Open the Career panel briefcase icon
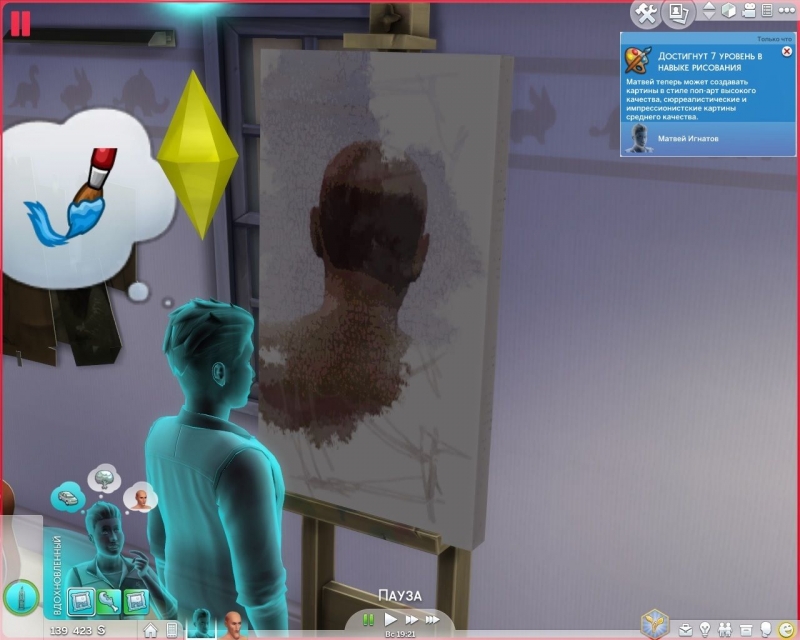 click(685, 629)
